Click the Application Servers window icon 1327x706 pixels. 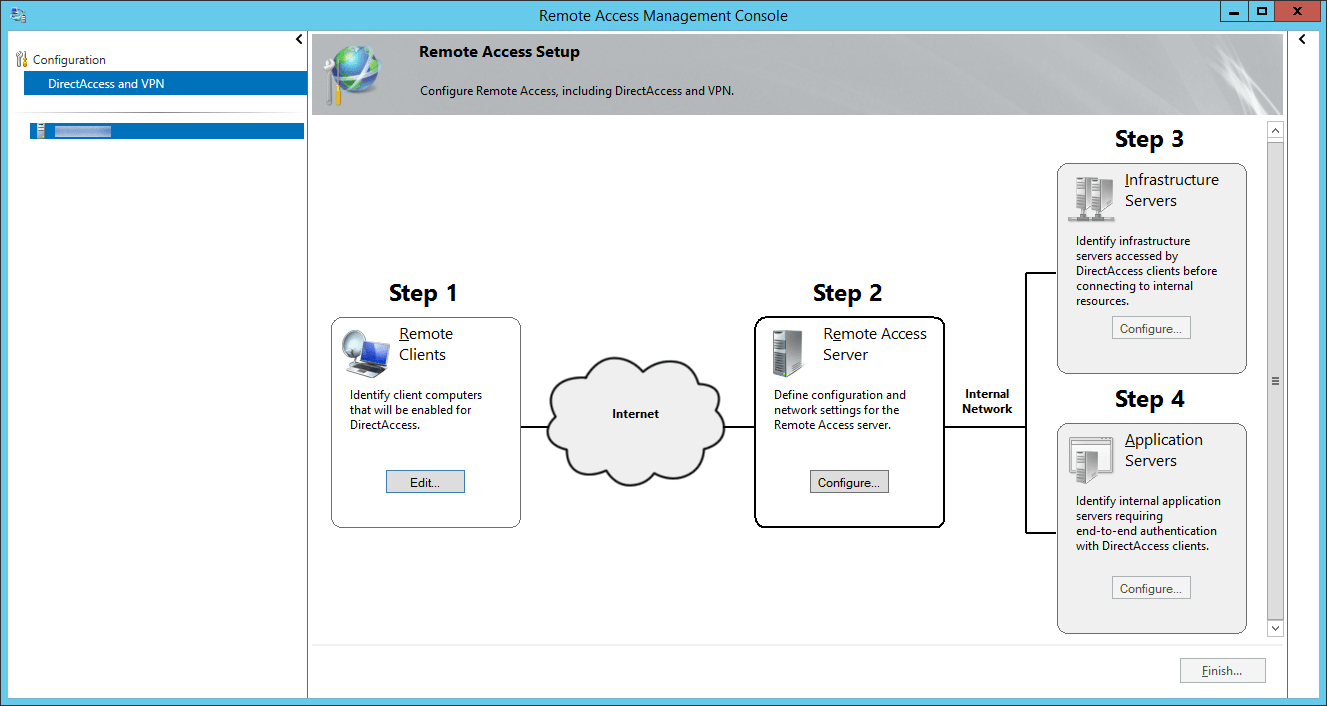(x=1090, y=457)
